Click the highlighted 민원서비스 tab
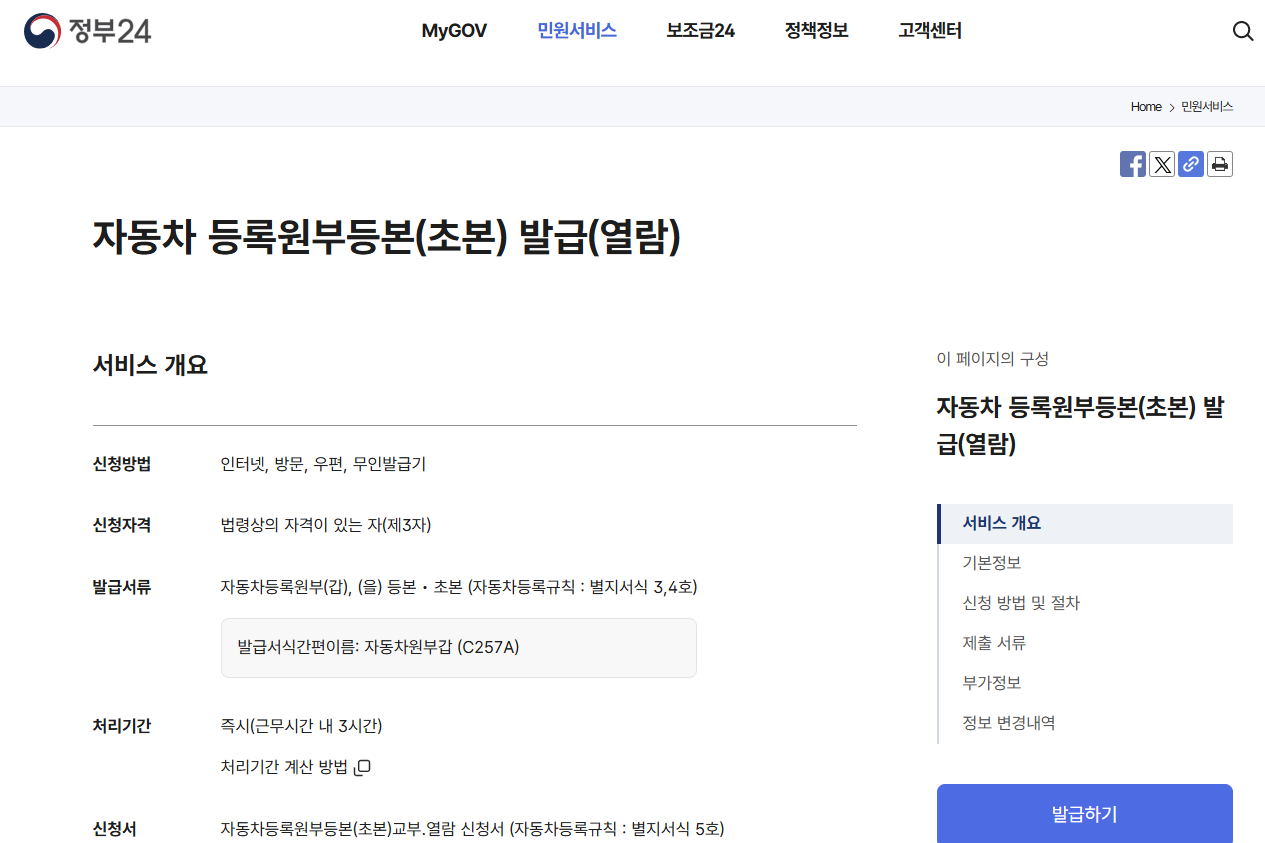This screenshot has height=843, width=1265. [x=576, y=31]
